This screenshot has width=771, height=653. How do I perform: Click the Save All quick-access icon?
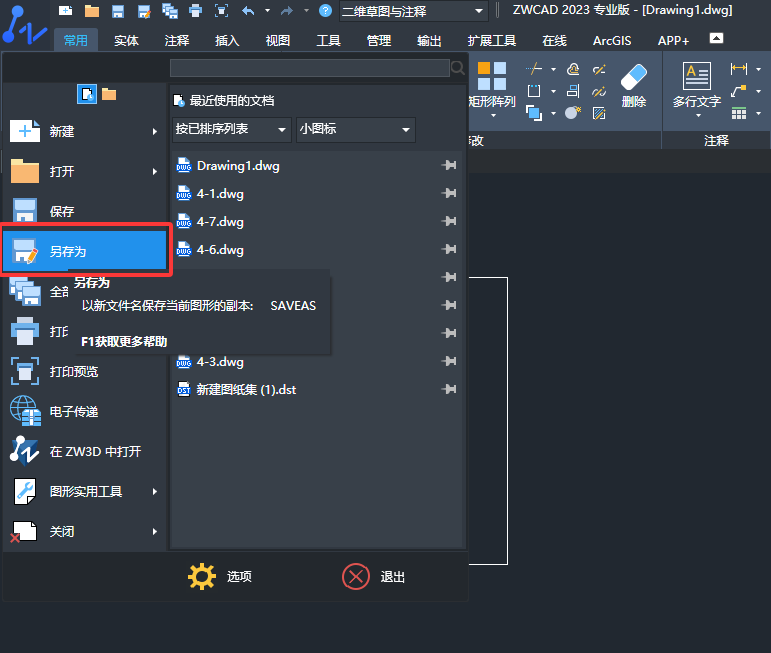click(x=170, y=11)
